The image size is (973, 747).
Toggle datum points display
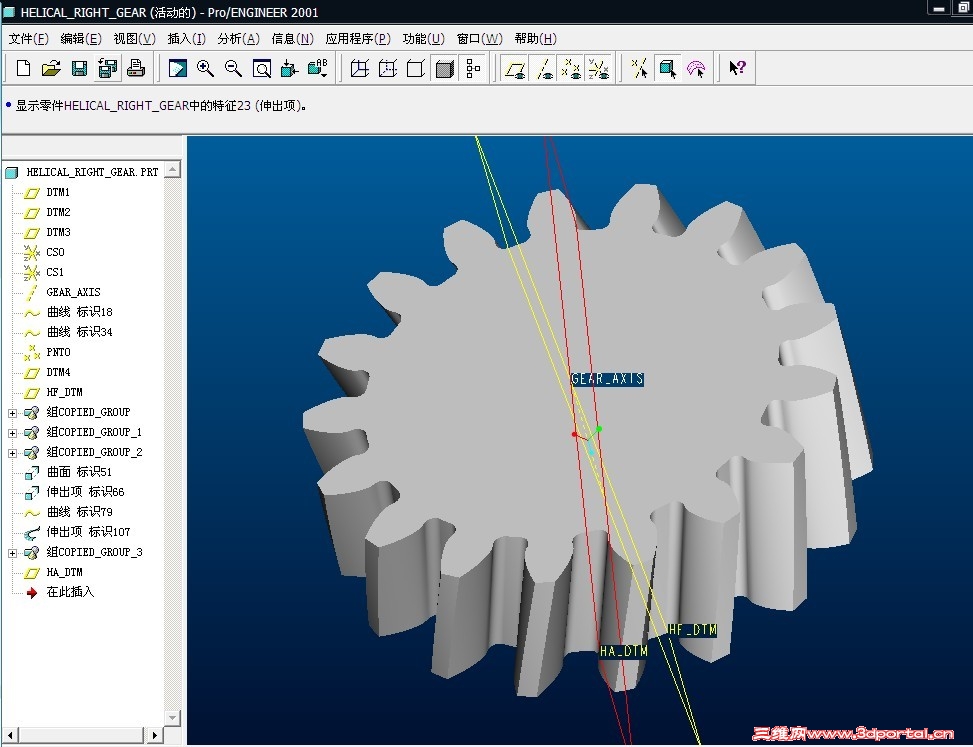(x=571, y=69)
